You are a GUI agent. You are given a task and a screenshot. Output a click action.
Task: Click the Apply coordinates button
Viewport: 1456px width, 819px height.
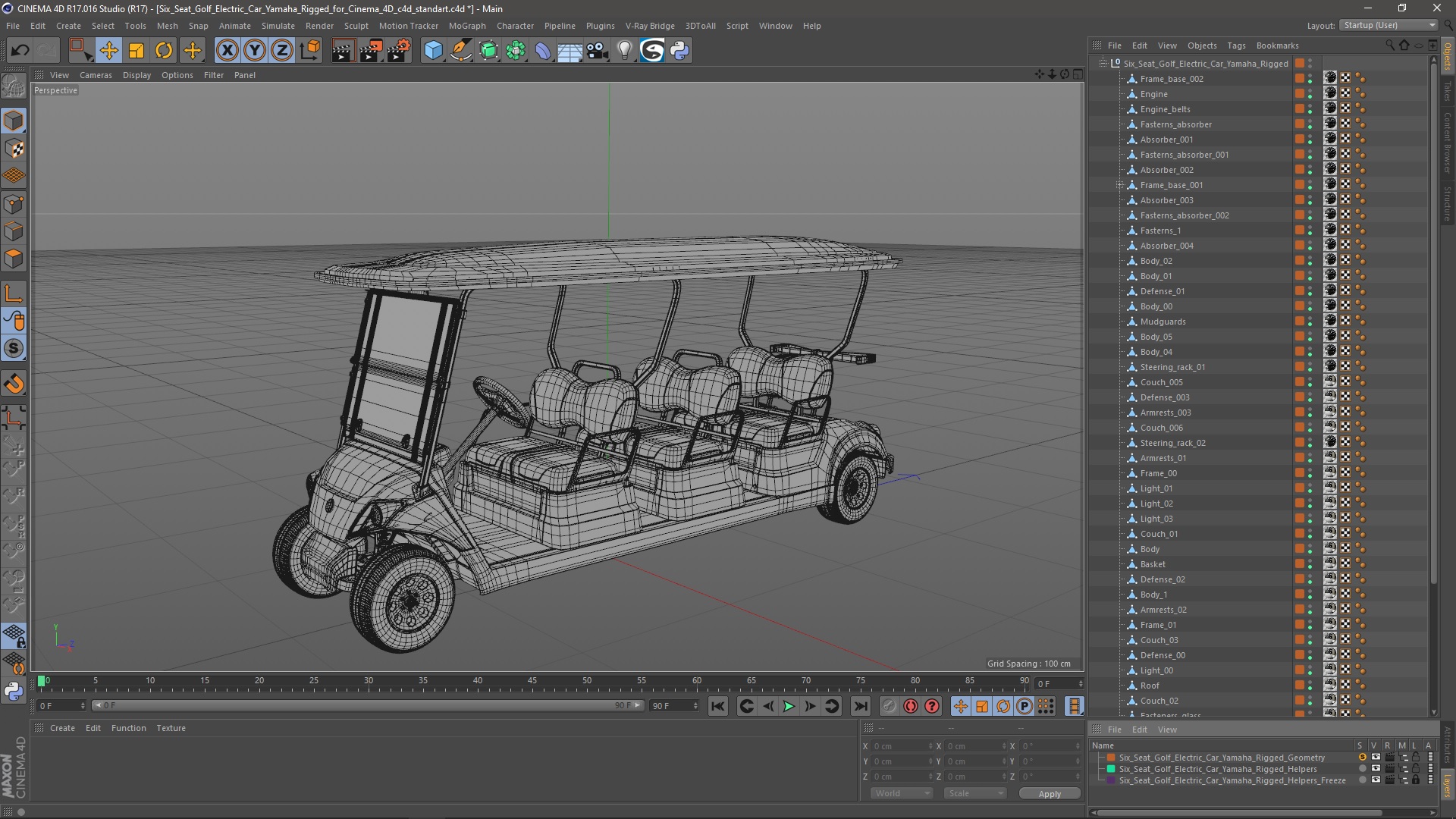(x=1050, y=794)
